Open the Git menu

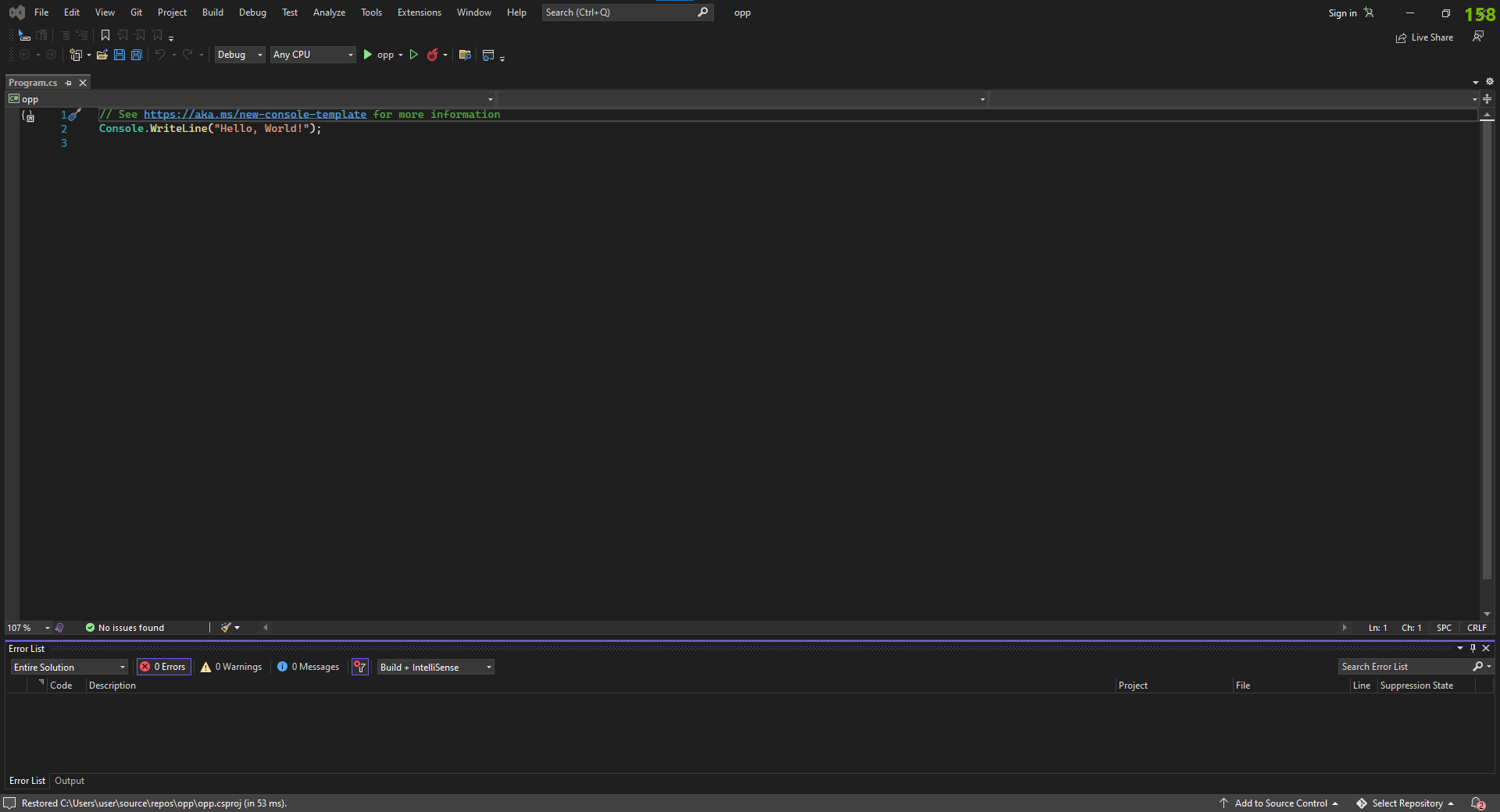click(x=136, y=12)
